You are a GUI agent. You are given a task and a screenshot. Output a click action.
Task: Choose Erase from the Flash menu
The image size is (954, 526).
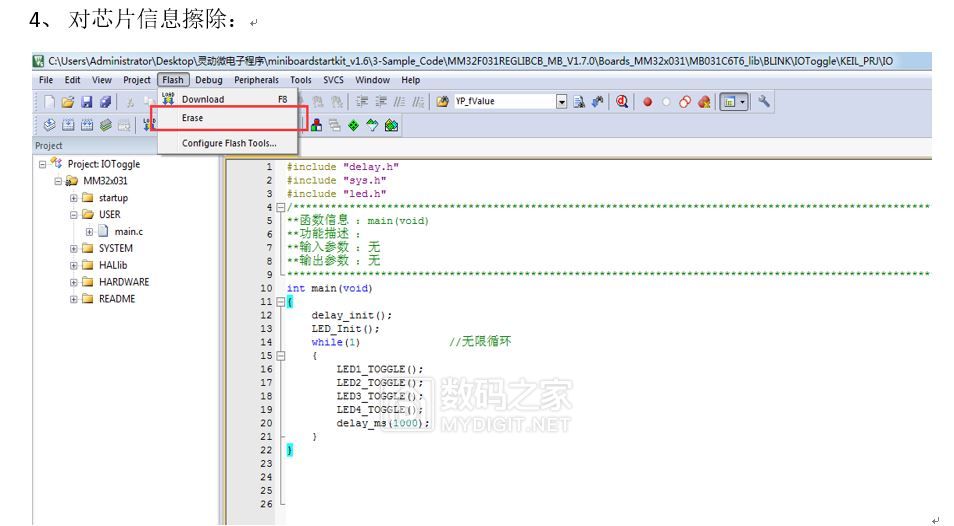[x=192, y=118]
